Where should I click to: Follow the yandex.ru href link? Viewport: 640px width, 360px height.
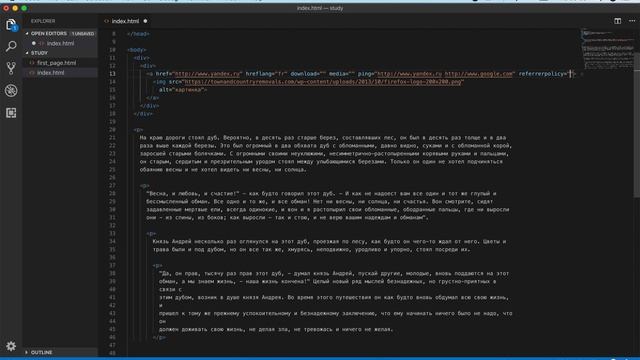pos(207,74)
